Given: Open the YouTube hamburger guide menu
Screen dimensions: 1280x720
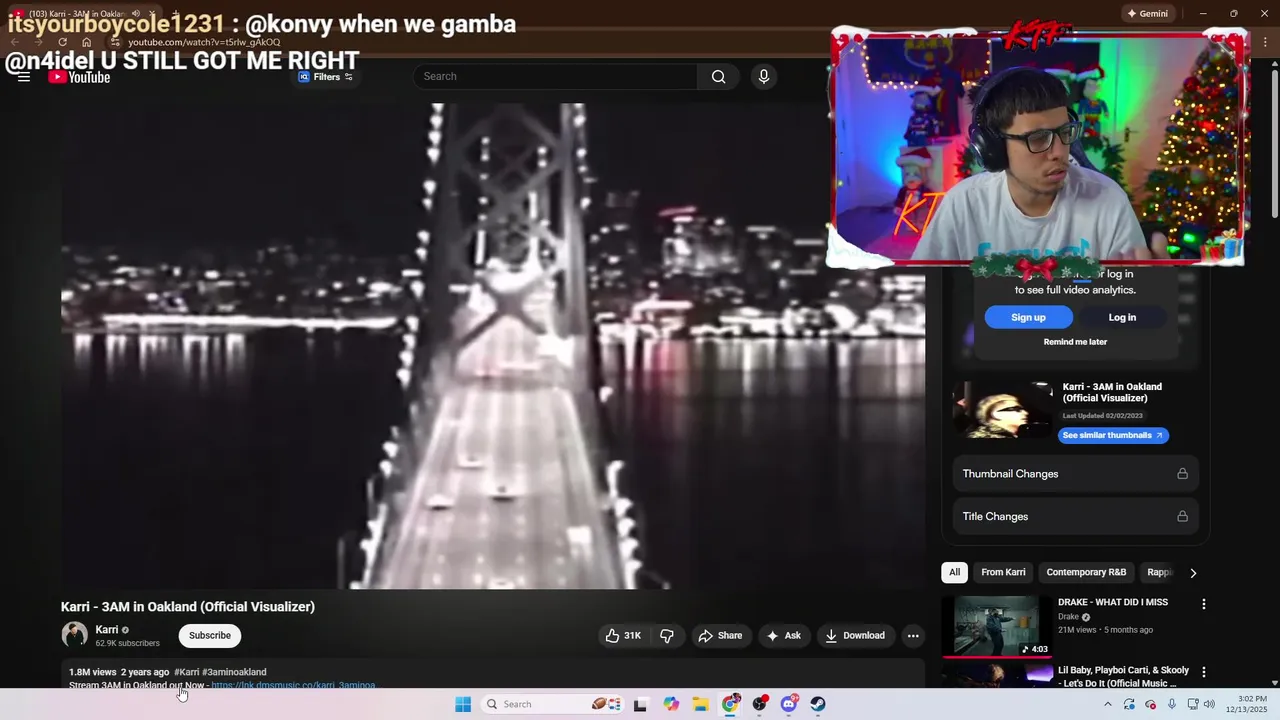Looking at the screenshot, I should tap(24, 77).
